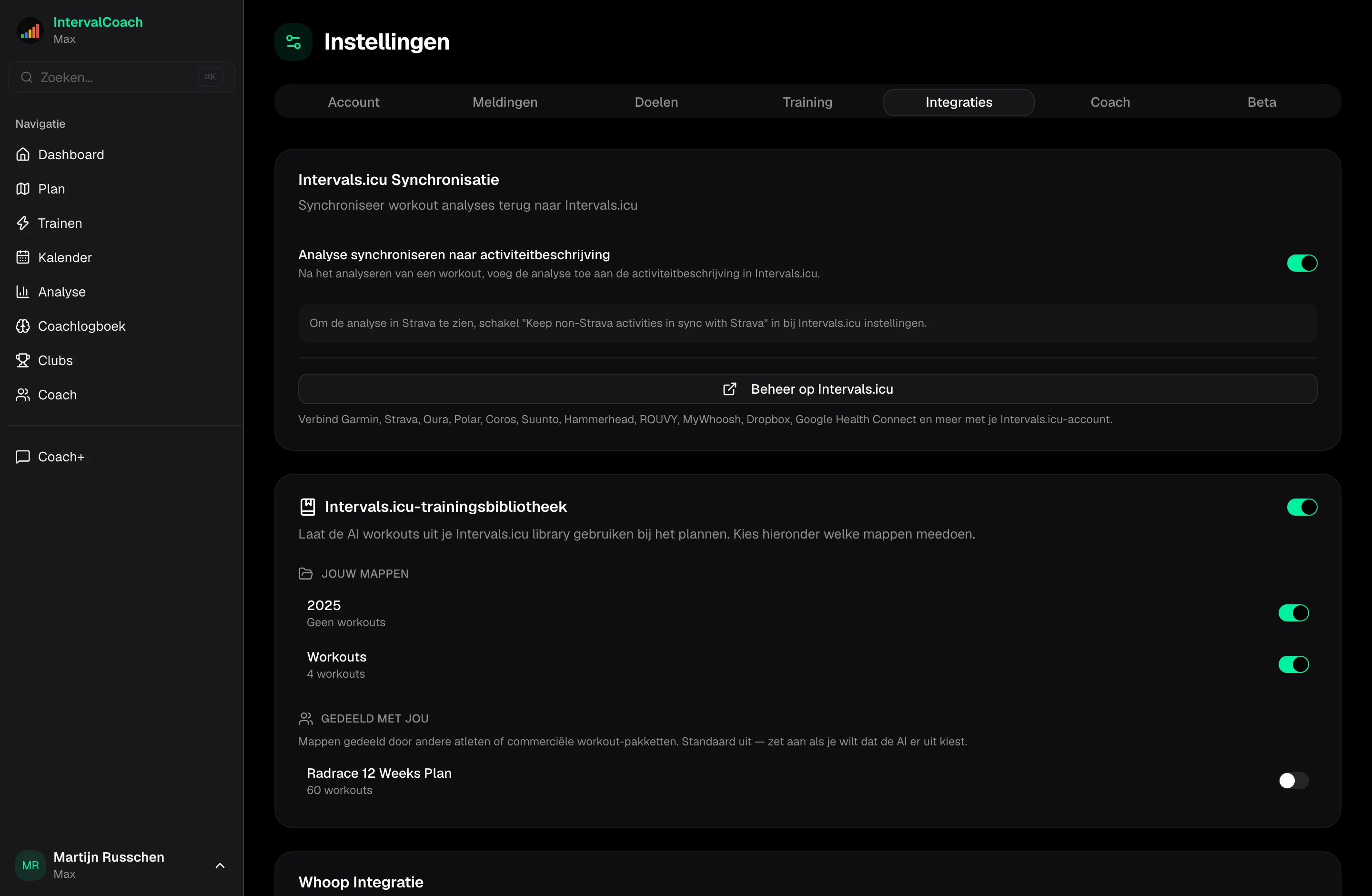Click the Coach label in sidebar navigation
This screenshot has width=1372, height=896.
click(57, 394)
